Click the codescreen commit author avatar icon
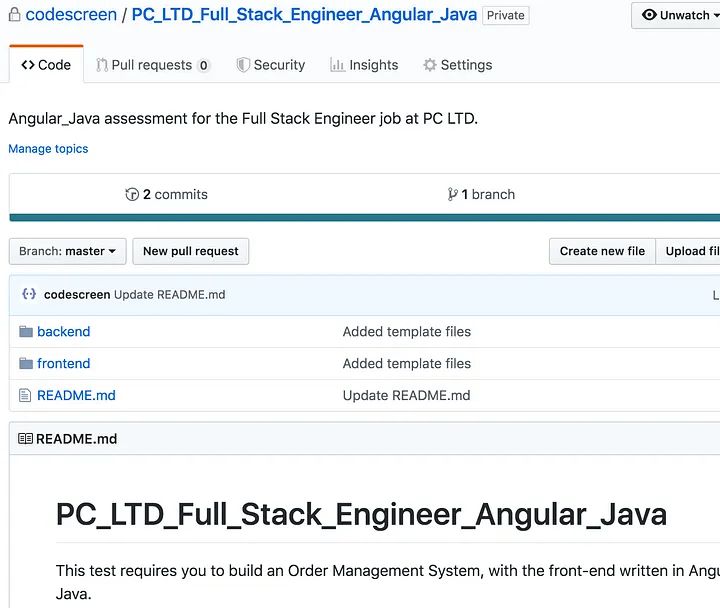Screen dimensions: 720x608 29,294
